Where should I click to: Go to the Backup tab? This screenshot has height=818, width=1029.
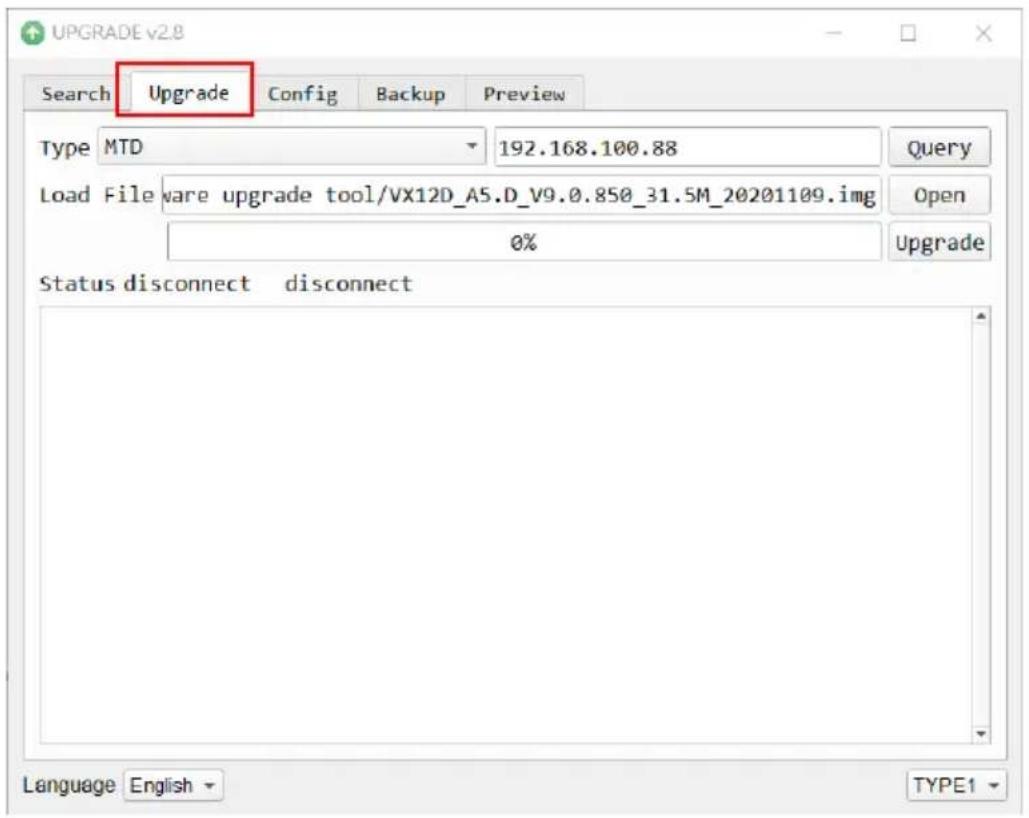point(411,94)
